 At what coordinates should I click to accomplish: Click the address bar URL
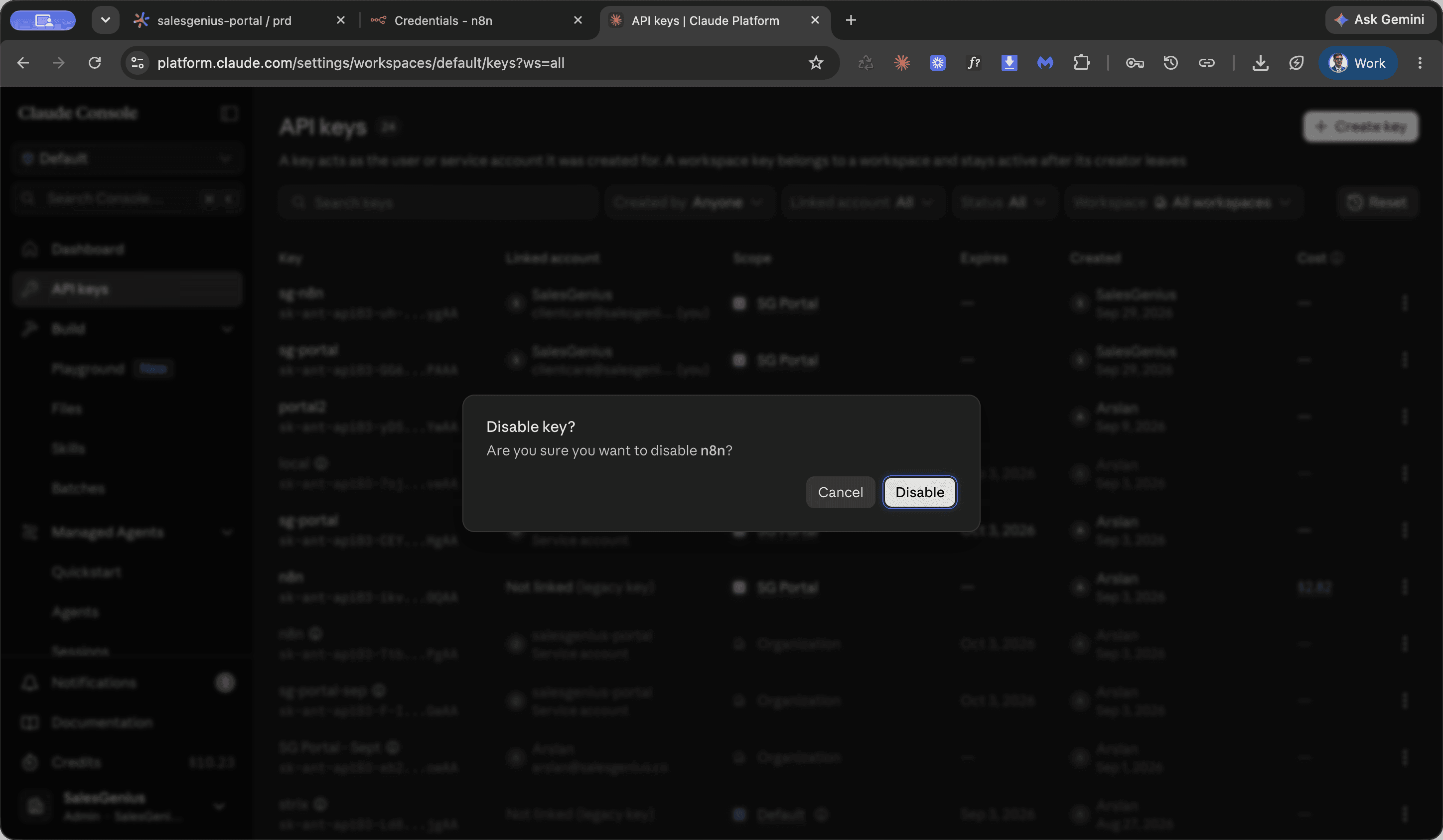click(361, 63)
